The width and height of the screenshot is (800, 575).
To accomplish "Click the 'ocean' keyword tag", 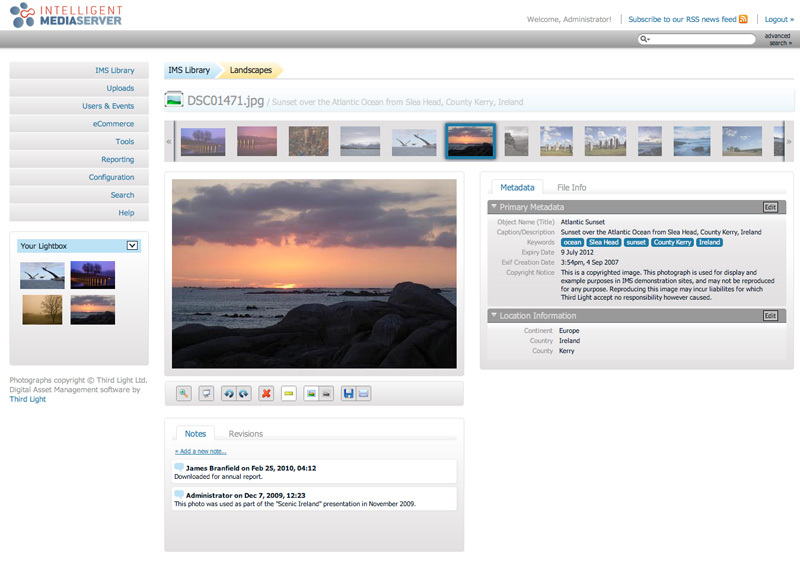I will 572,242.
